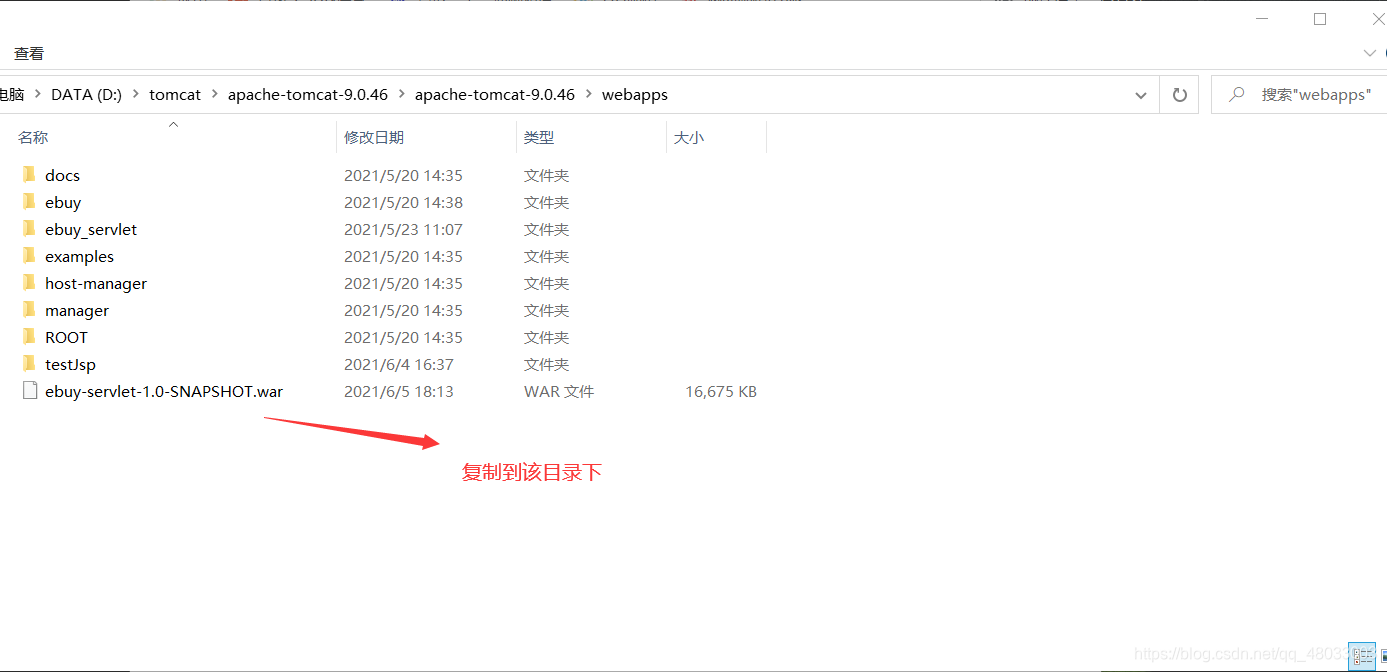Select the ROOT folder icon

pos(29,337)
